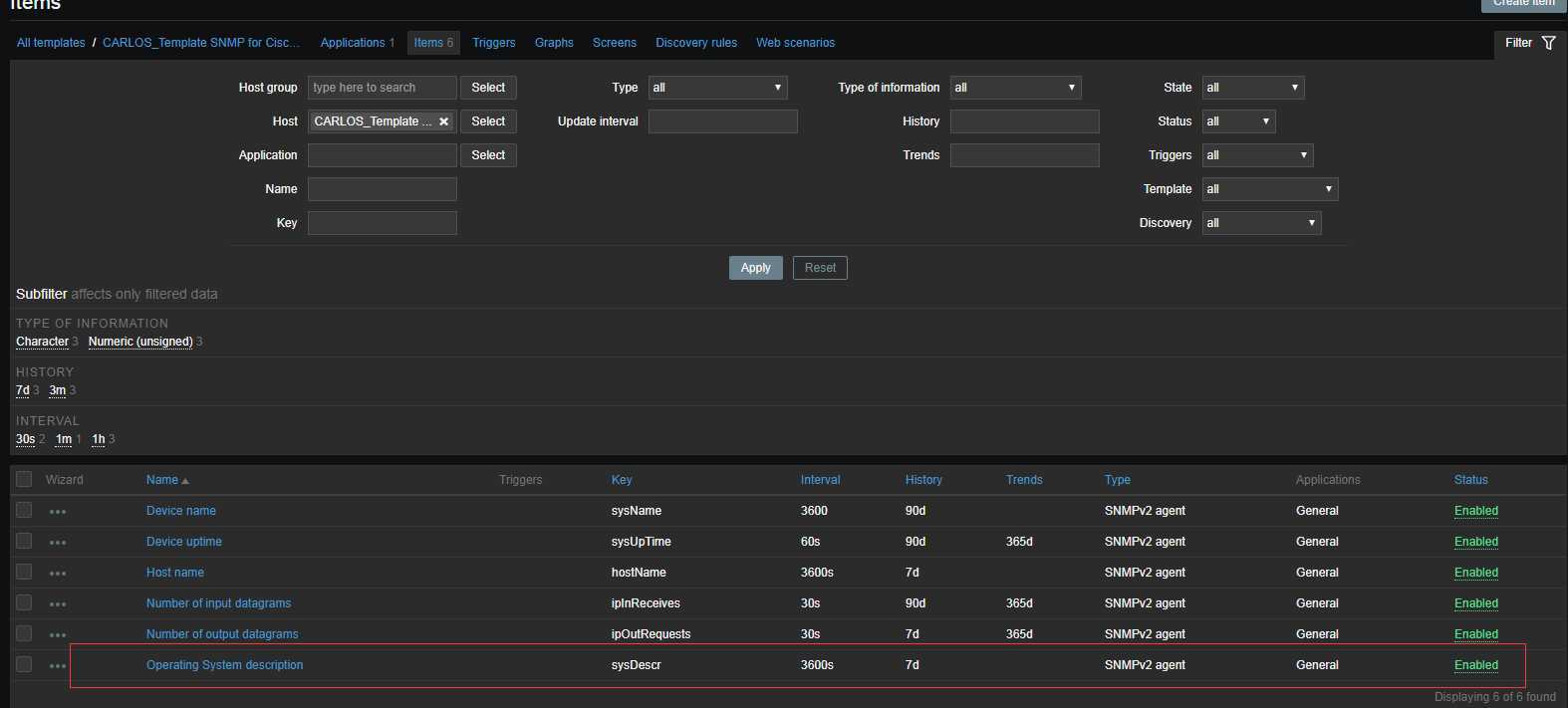The image size is (1568, 708).
Task: Select the Items tab
Action: pyautogui.click(x=433, y=43)
